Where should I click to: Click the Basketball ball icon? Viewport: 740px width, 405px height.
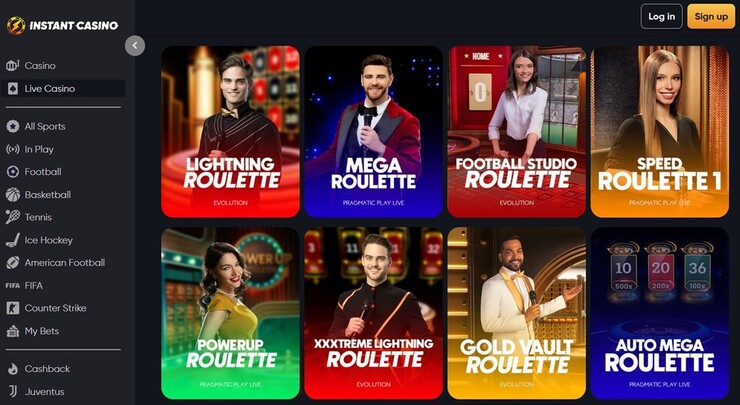[13, 194]
